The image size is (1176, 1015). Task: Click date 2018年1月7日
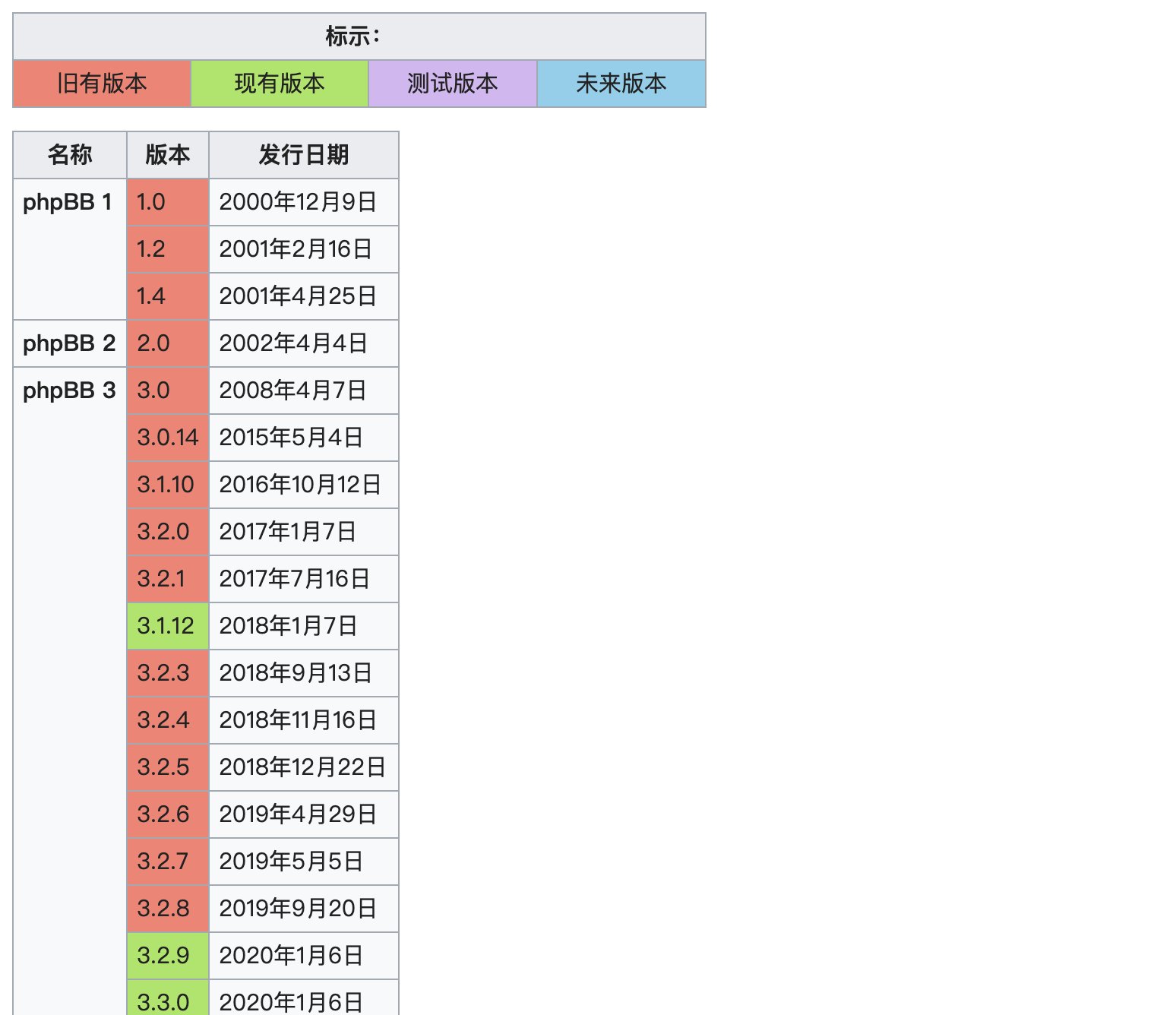pos(304,626)
